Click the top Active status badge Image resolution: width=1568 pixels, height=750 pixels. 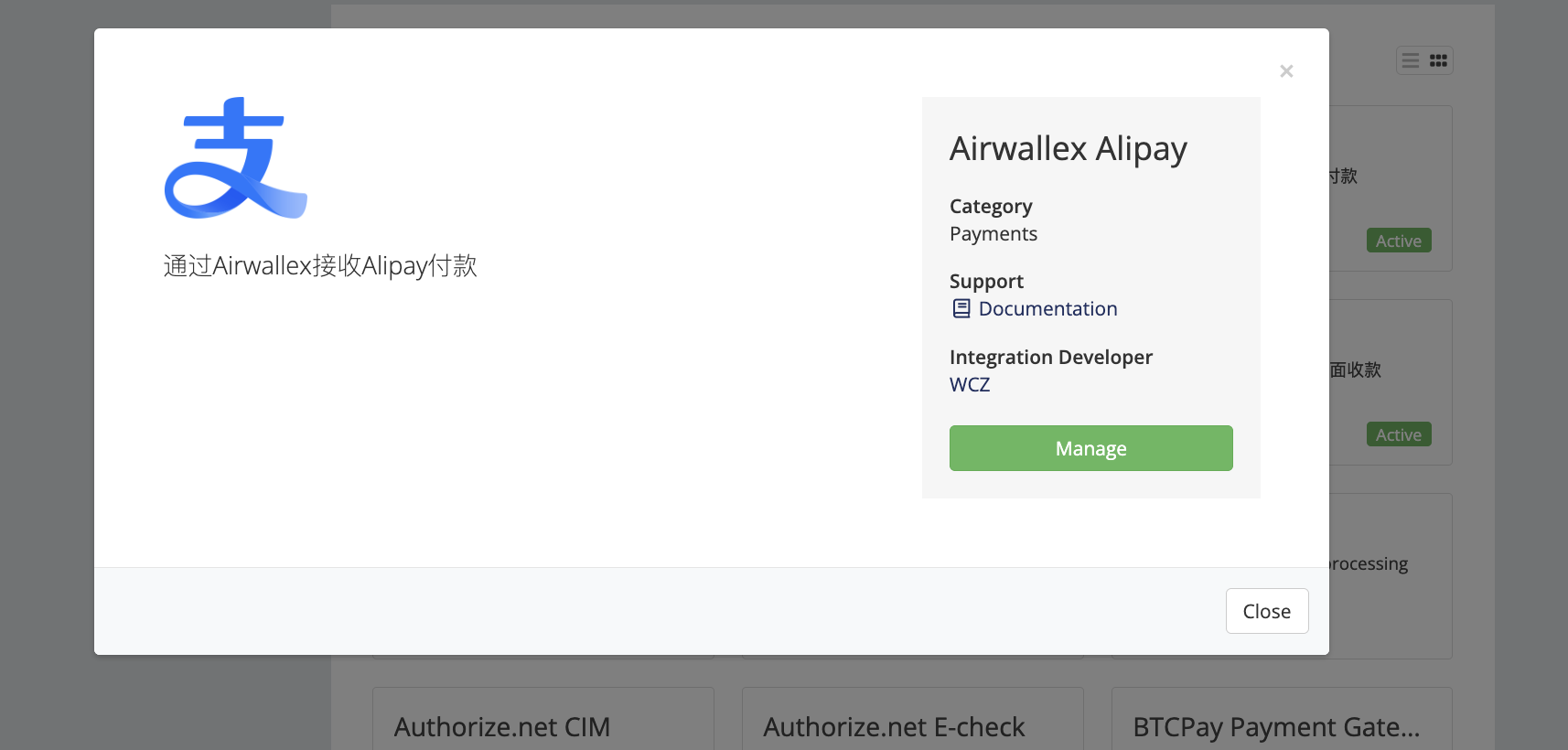click(1398, 241)
